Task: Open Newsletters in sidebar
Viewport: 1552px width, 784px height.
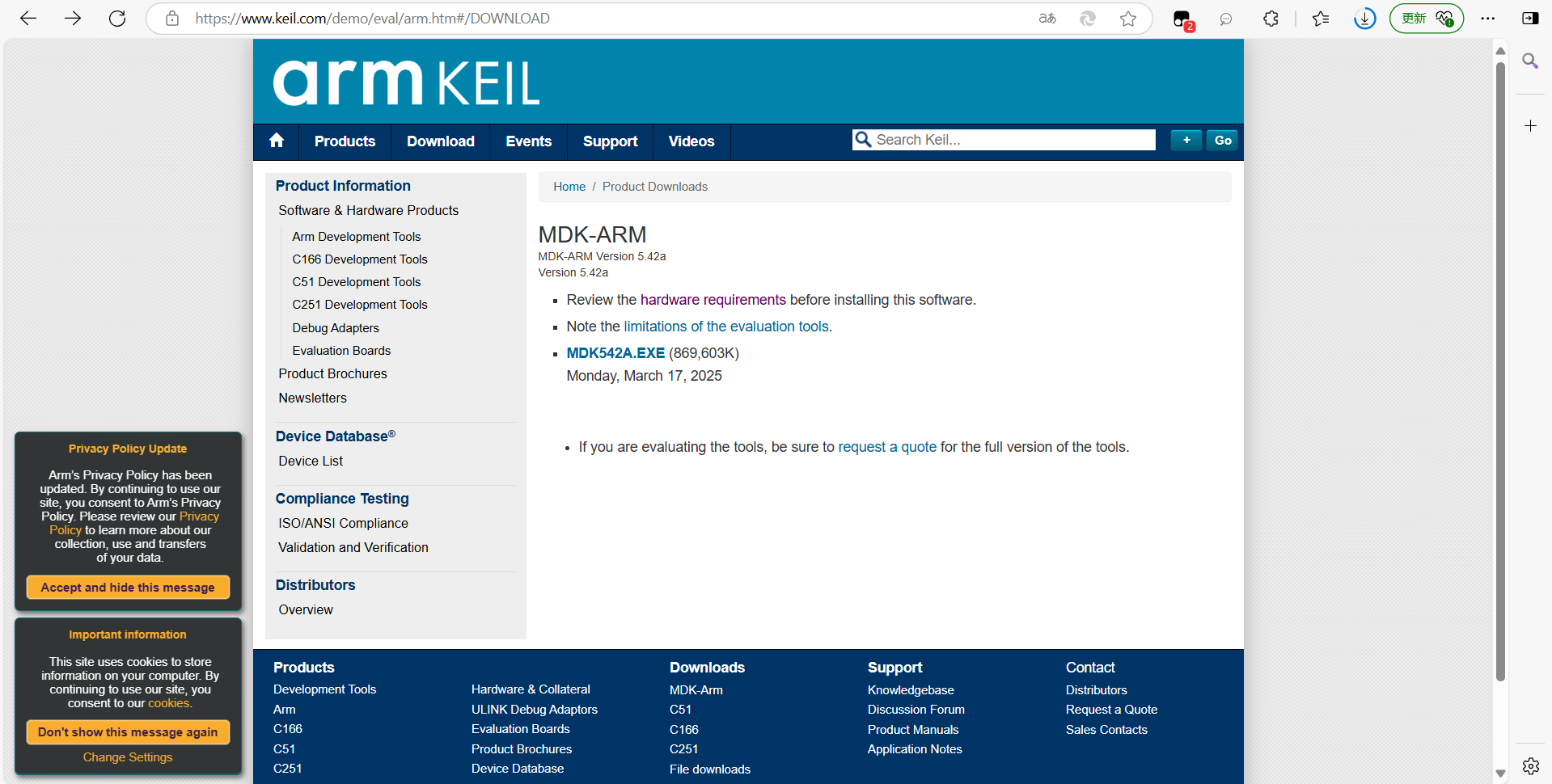Action: pyautogui.click(x=312, y=398)
